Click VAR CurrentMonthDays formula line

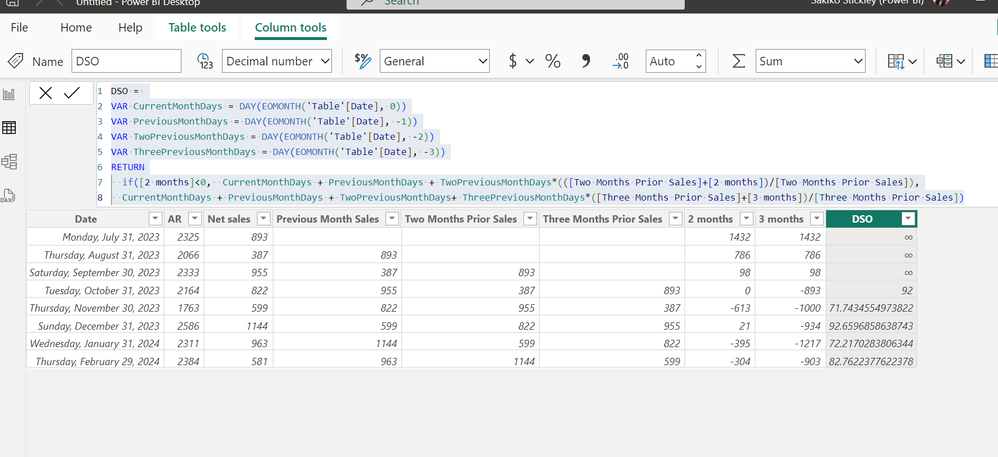tap(258, 106)
